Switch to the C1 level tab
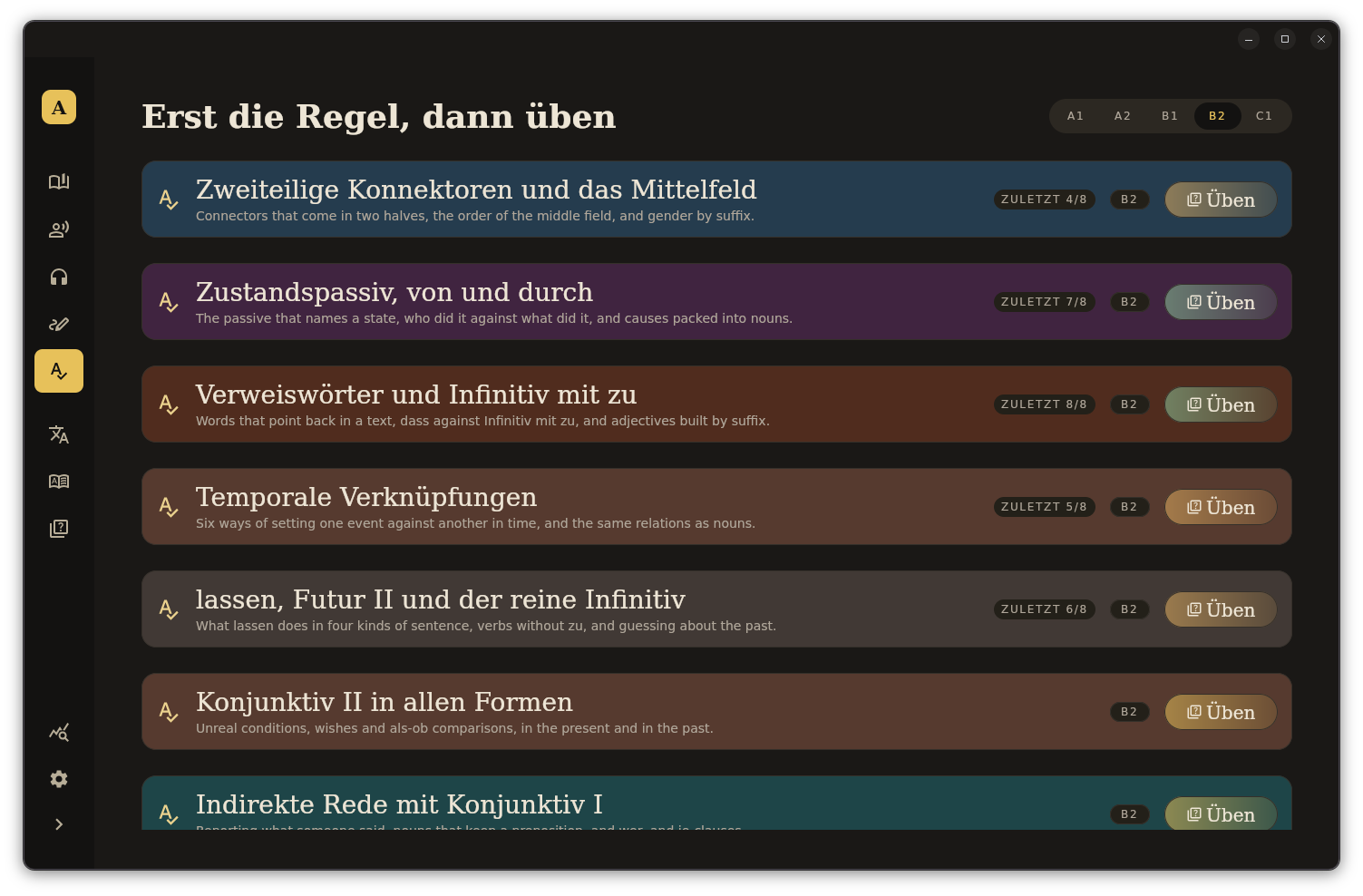 [1264, 116]
